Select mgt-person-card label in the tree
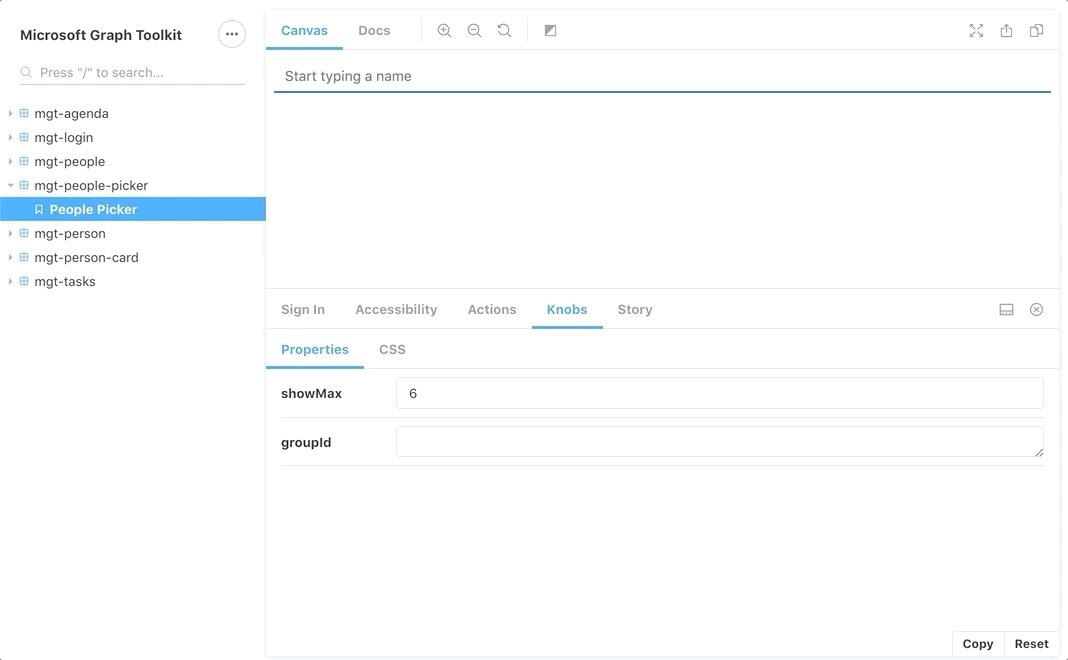Image resolution: width=1068 pixels, height=660 pixels. (x=87, y=257)
